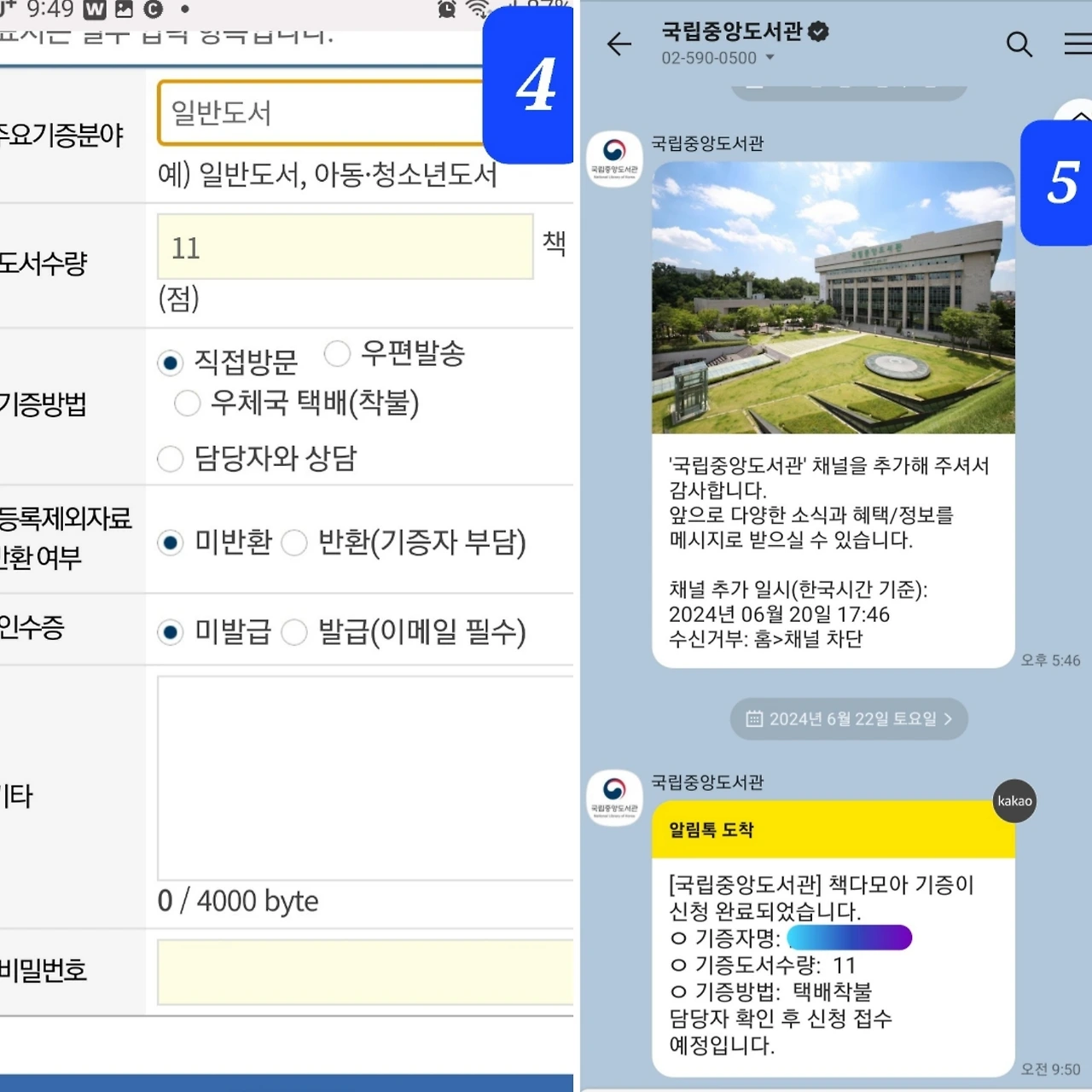Open search in the 국립중앙도서관 chat
The image size is (1092, 1092).
coord(1019,44)
